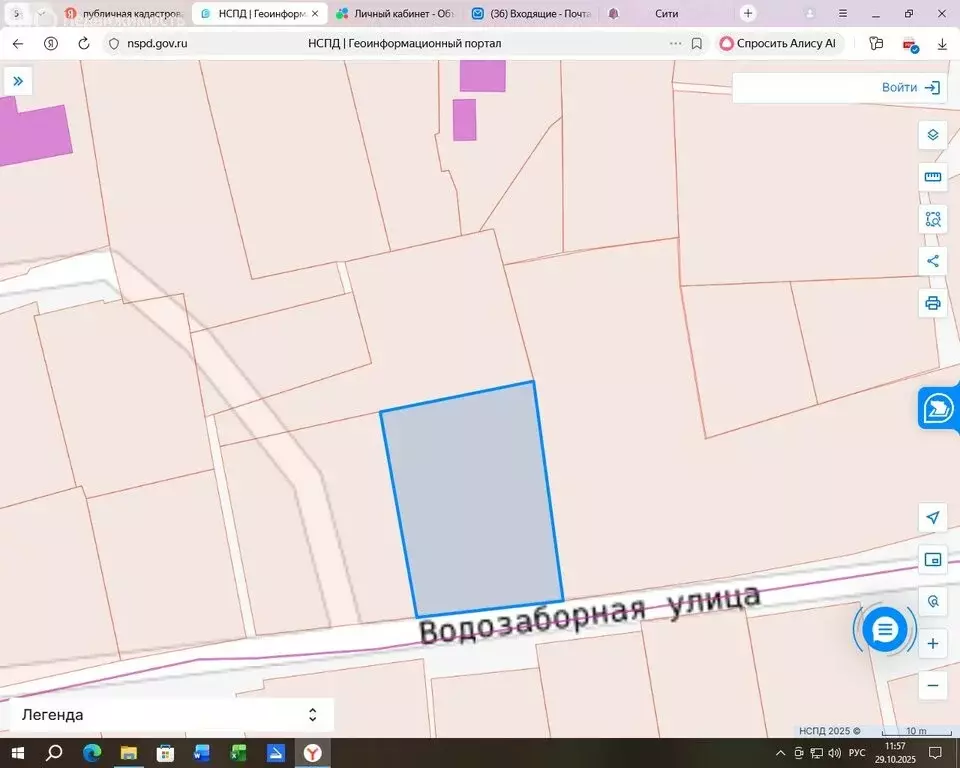Image resolution: width=960 pixels, height=768 pixels.
Task: Share the current map view
Action: (932, 260)
